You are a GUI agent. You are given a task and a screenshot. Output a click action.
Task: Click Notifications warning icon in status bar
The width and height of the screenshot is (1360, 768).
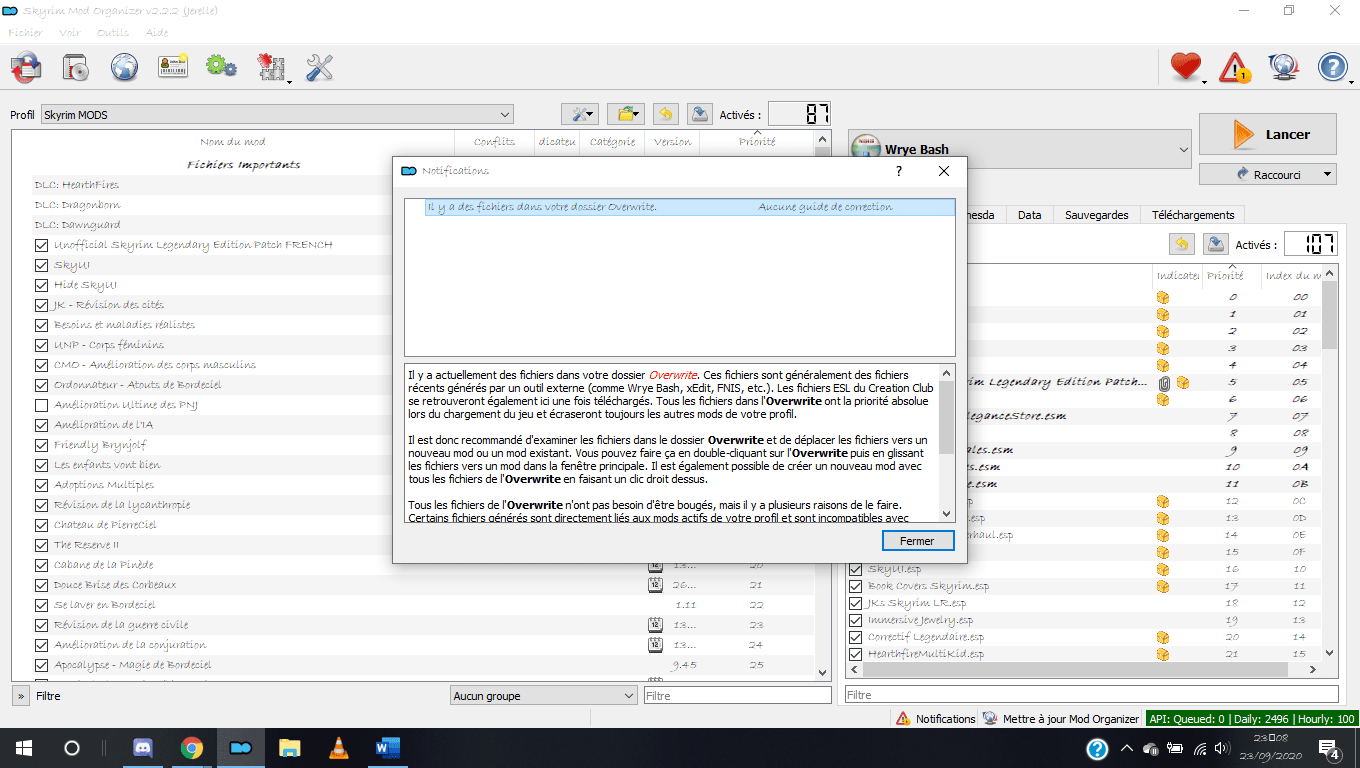point(903,718)
